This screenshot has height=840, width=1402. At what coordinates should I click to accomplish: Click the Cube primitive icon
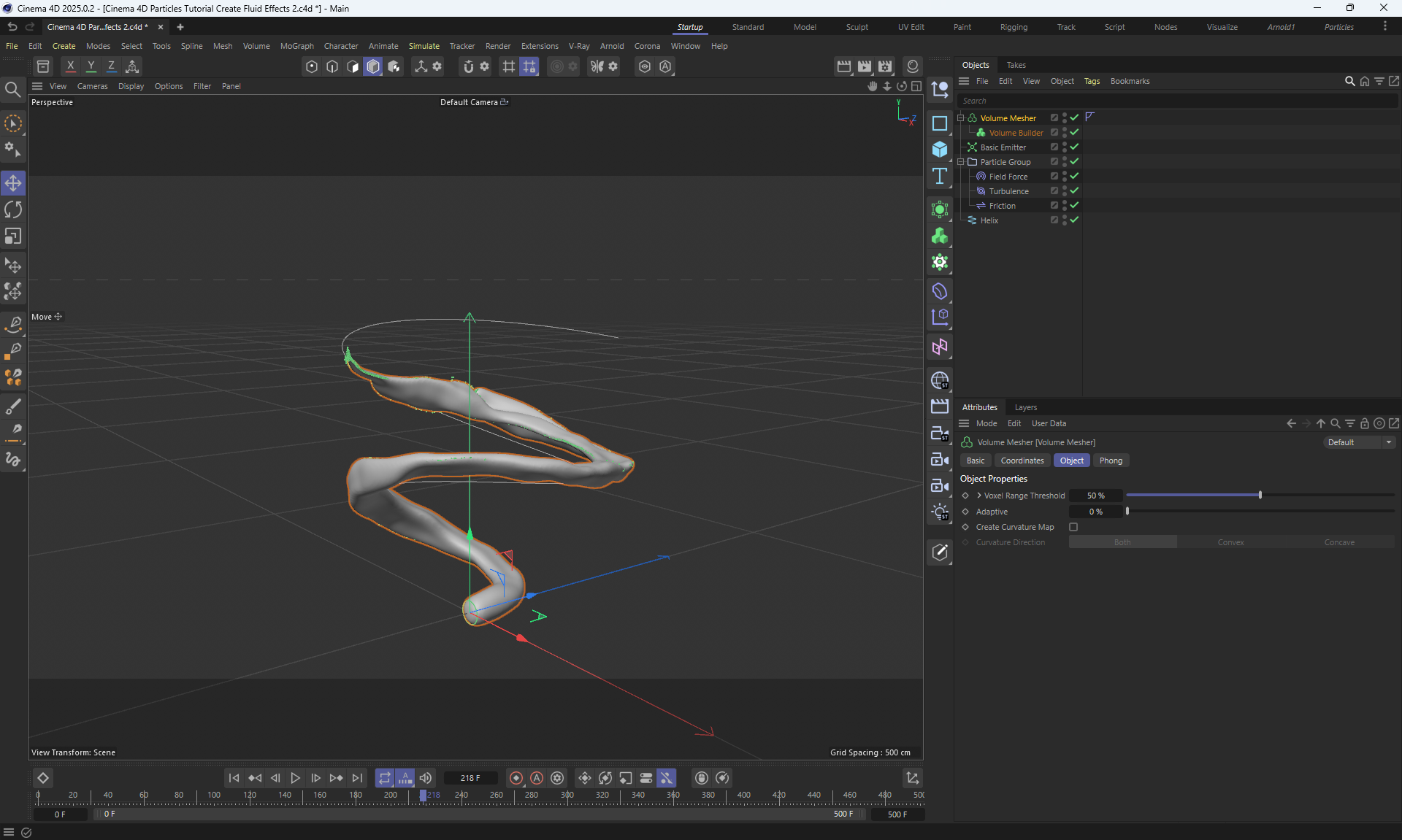pos(940,150)
